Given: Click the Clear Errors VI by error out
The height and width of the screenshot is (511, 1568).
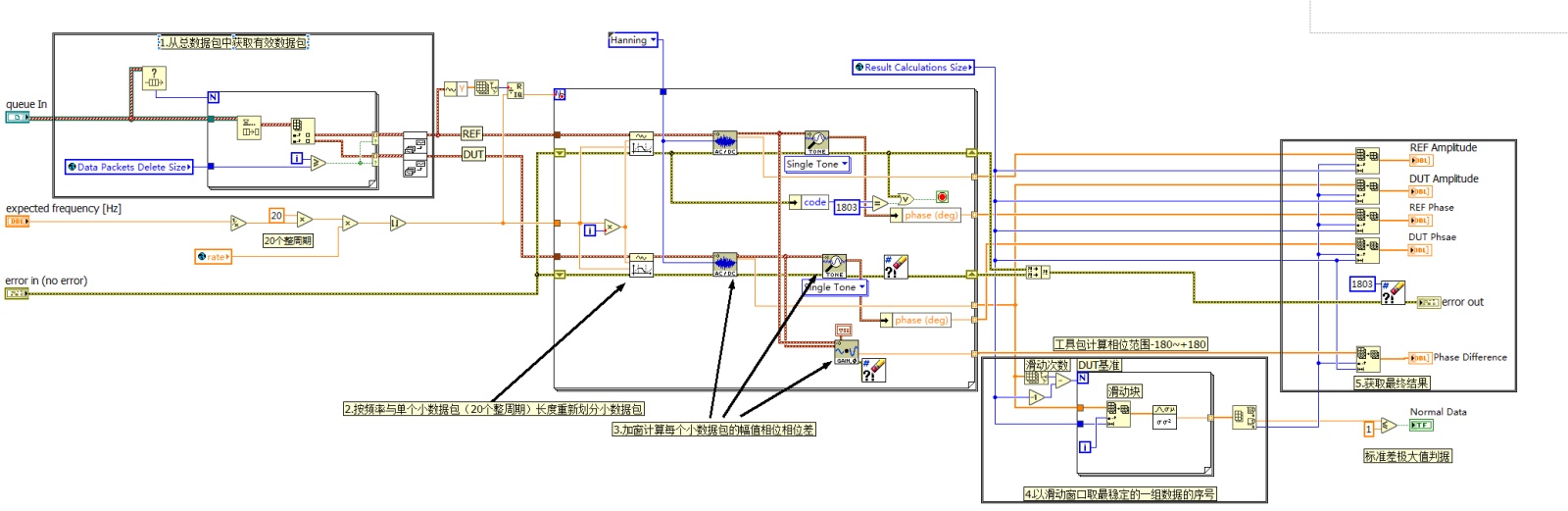Looking at the screenshot, I should (1393, 292).
